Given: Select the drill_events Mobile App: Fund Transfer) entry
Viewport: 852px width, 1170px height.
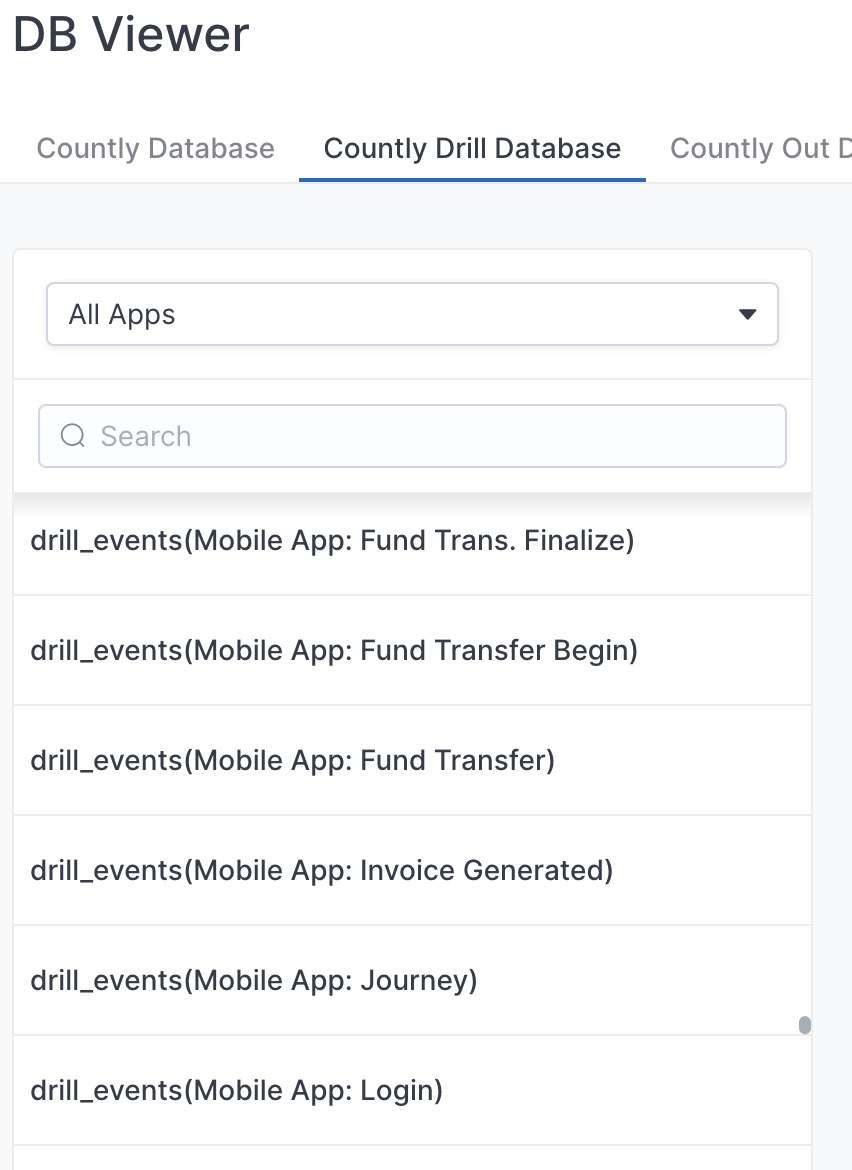Looking at the screenshot, I should (413, 760).
